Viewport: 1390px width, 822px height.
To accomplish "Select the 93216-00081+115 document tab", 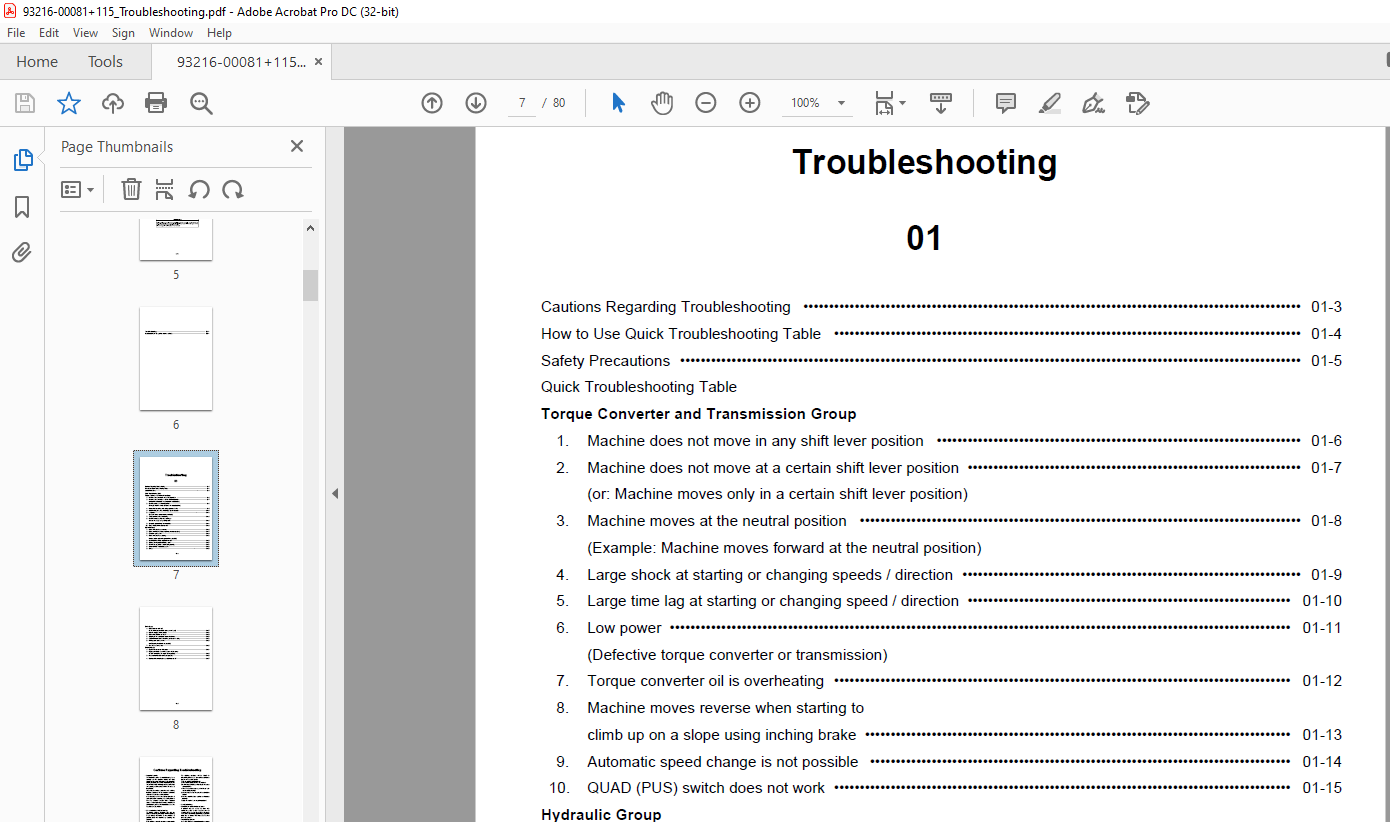I will (241, 61).
